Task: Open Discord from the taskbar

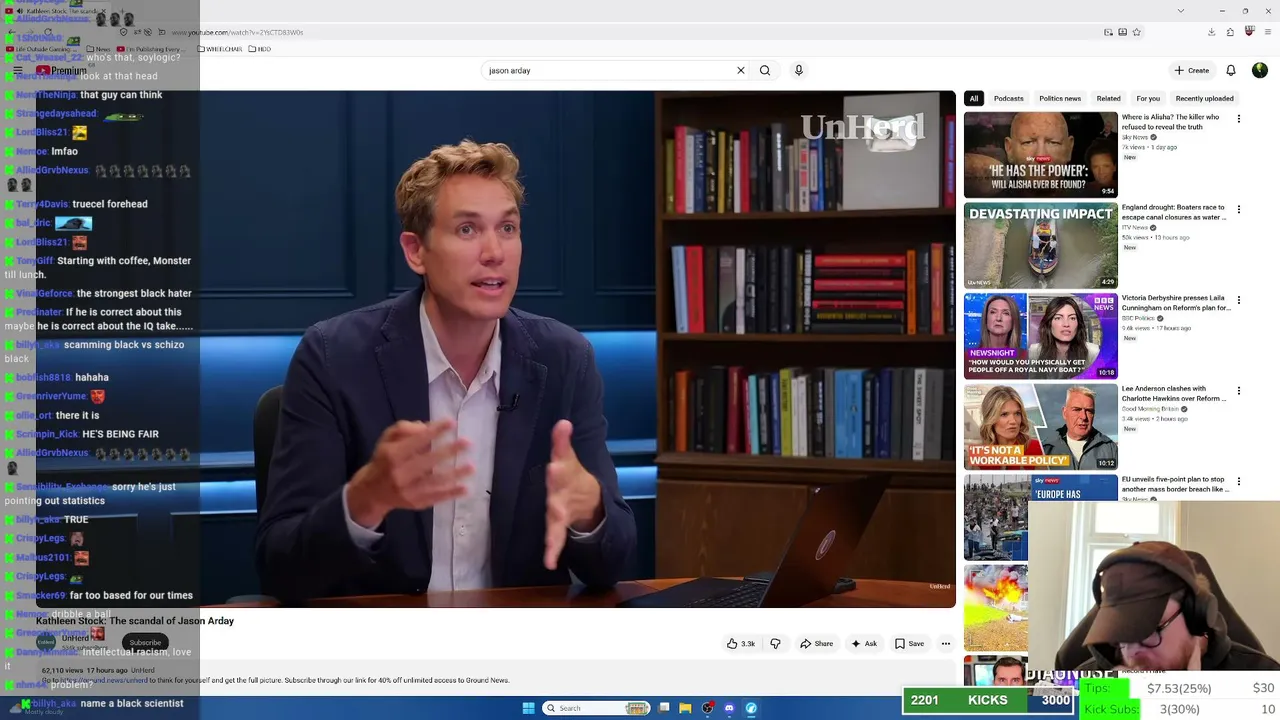Action: click(729, 708)
